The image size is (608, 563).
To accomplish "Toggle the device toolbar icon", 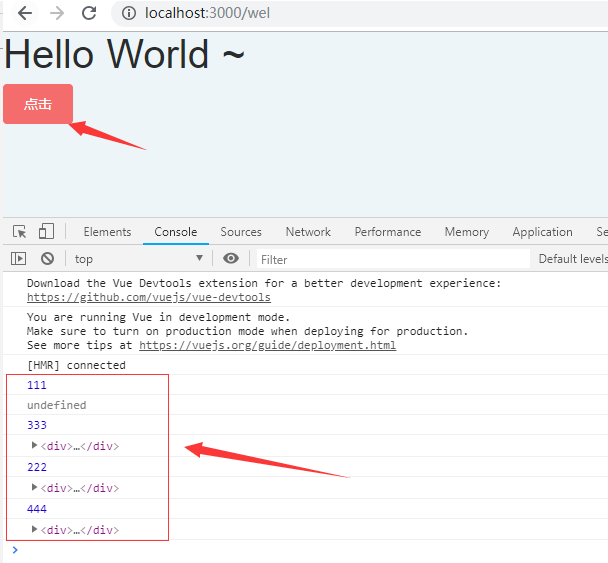I will [x=46, y=231].
